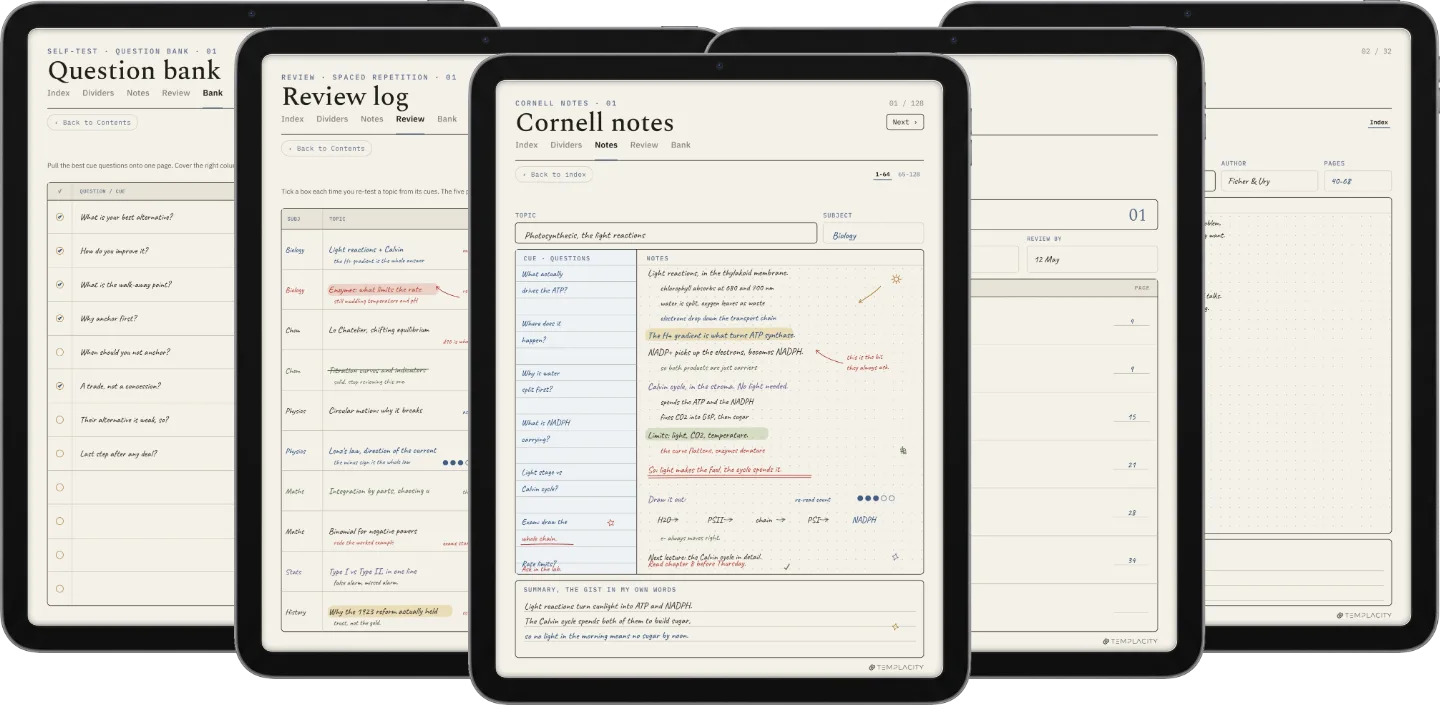Uncheck 'What is the walk-away point?' box
This screenshot has height=706, width=1440.
click(60, 285)
